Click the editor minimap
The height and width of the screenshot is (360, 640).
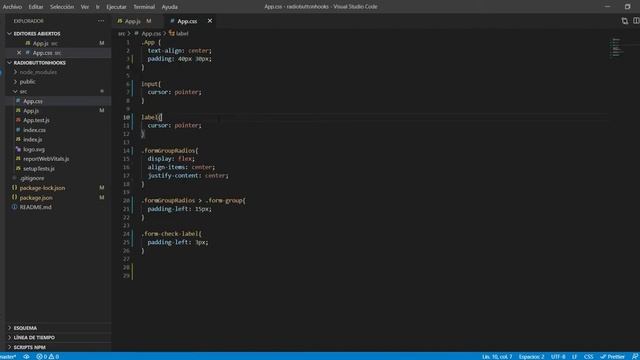616,47
